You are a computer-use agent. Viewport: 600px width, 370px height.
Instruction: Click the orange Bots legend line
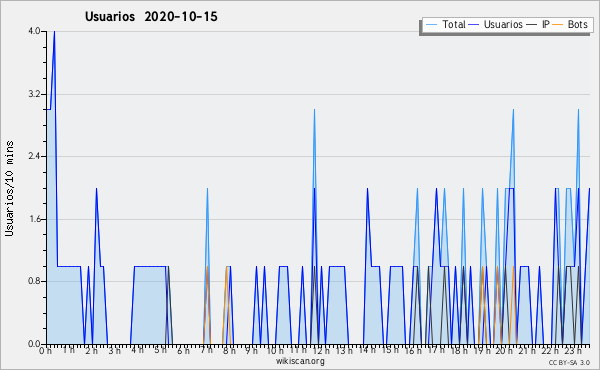point(558,25)
